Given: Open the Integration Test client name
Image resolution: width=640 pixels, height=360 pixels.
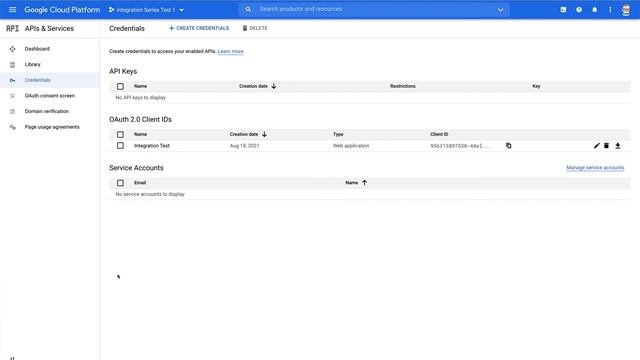Looking at the screenshot, I should pos(151,146).
